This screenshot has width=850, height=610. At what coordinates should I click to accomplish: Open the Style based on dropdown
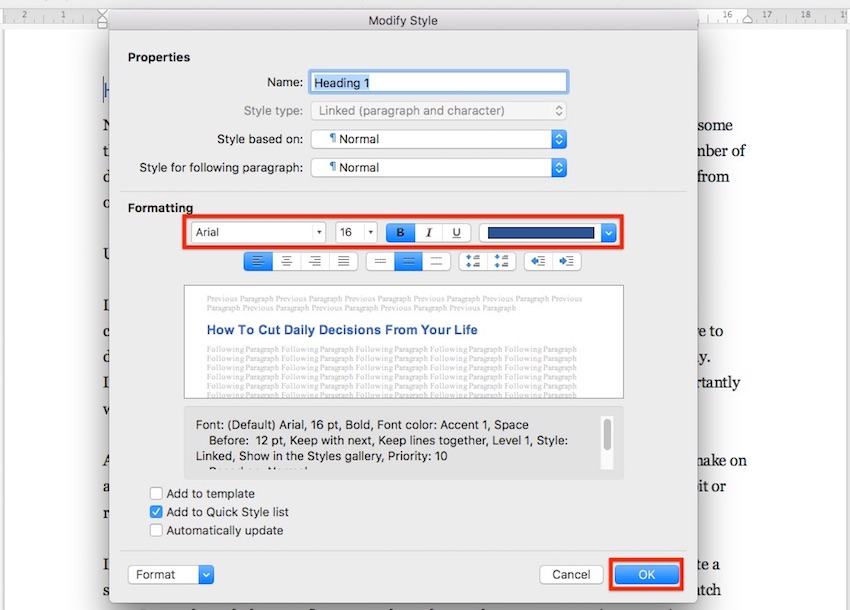437,138
